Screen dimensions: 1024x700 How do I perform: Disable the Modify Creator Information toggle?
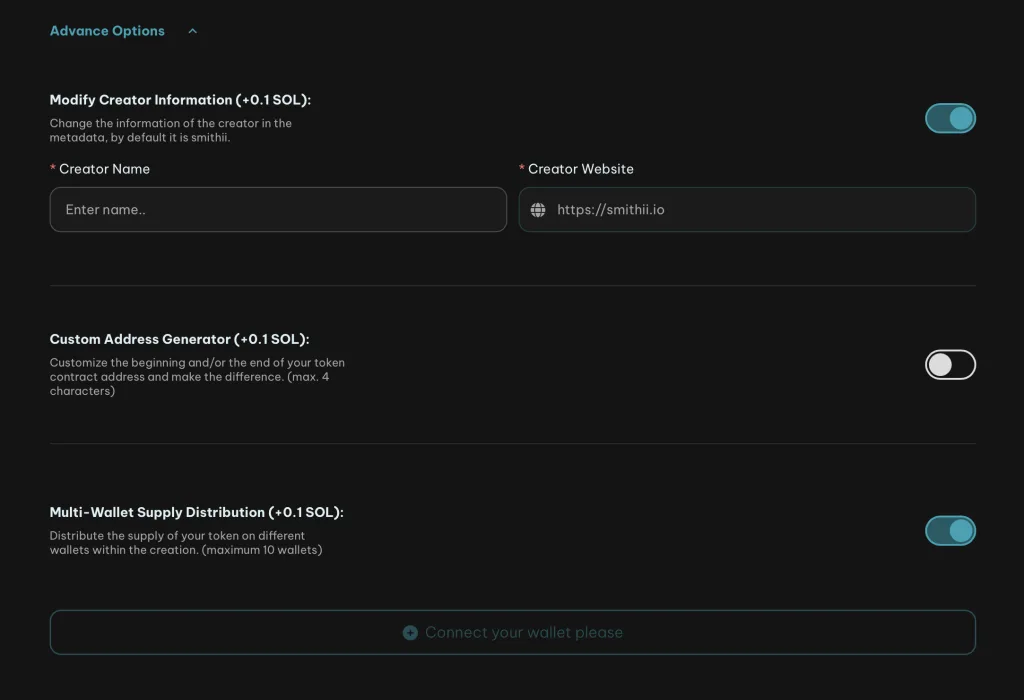pos(949,119)
